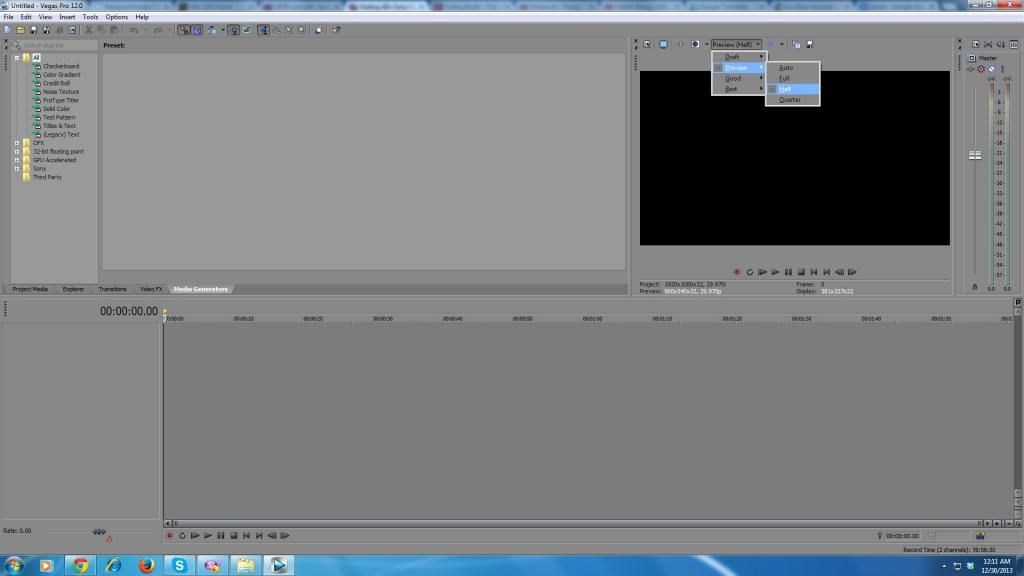1024x576 pixels.
Task: Expand the Sony folder
Action: tap(17, 168)
